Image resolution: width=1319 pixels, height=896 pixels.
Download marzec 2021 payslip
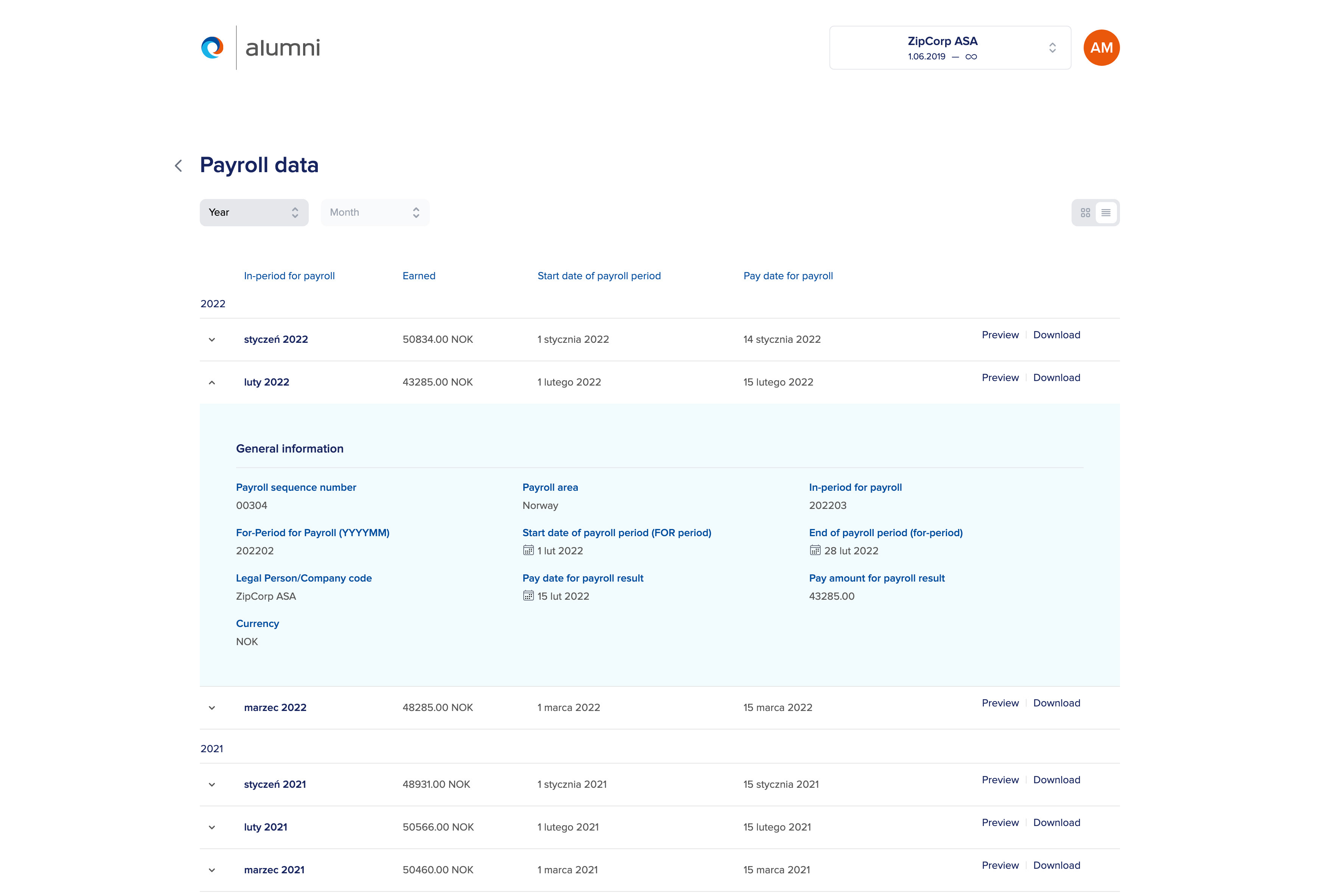click(x=1056, y=865)
